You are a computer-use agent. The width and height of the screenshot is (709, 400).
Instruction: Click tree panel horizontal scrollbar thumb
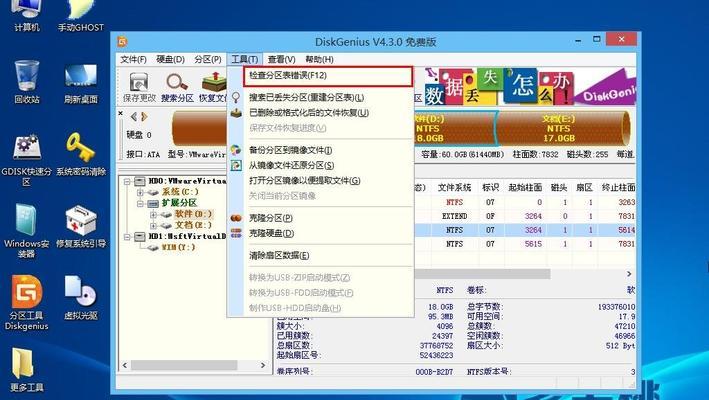point(184,365)
